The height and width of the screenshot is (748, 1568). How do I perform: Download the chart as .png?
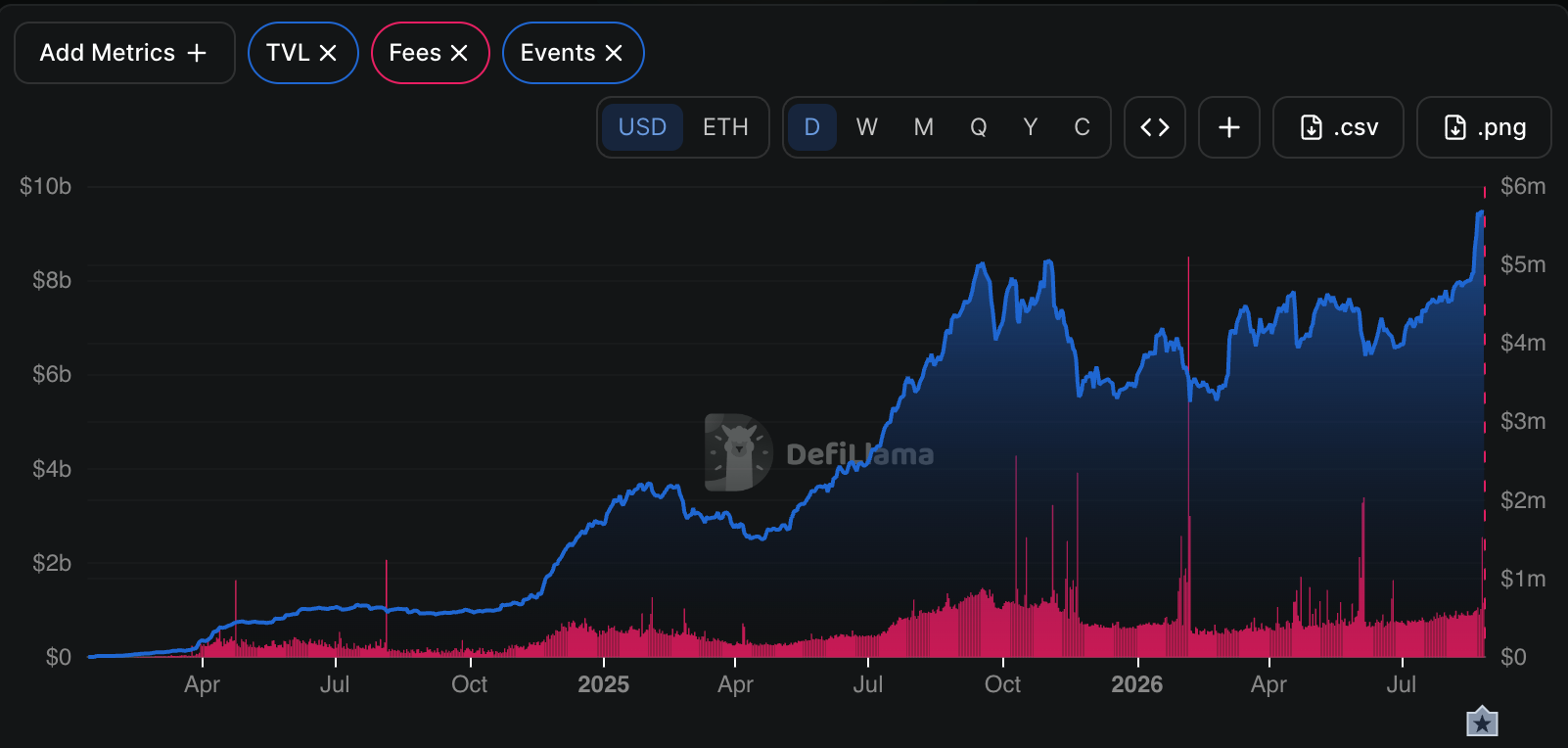pyautogui.click(x=1484, y=127)
